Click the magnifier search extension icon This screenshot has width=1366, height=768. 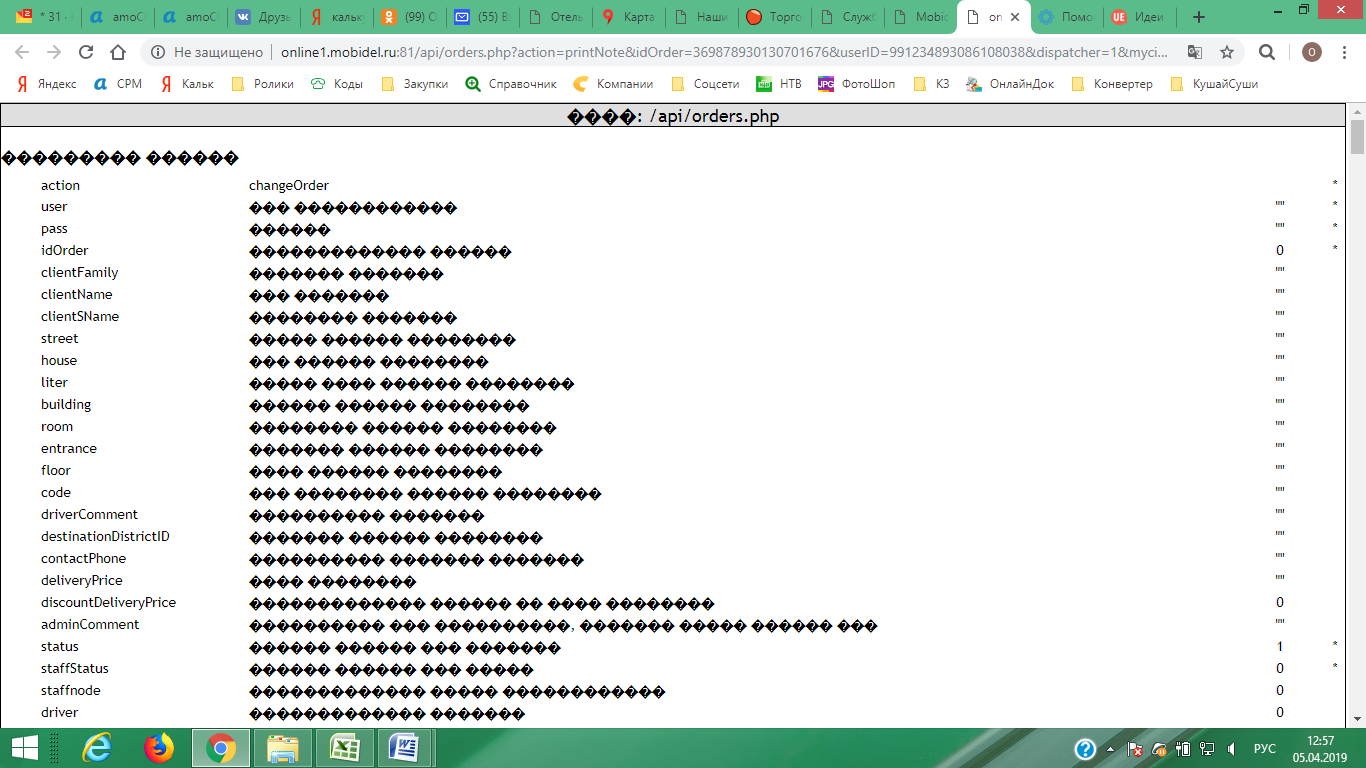click(1267, 52)
